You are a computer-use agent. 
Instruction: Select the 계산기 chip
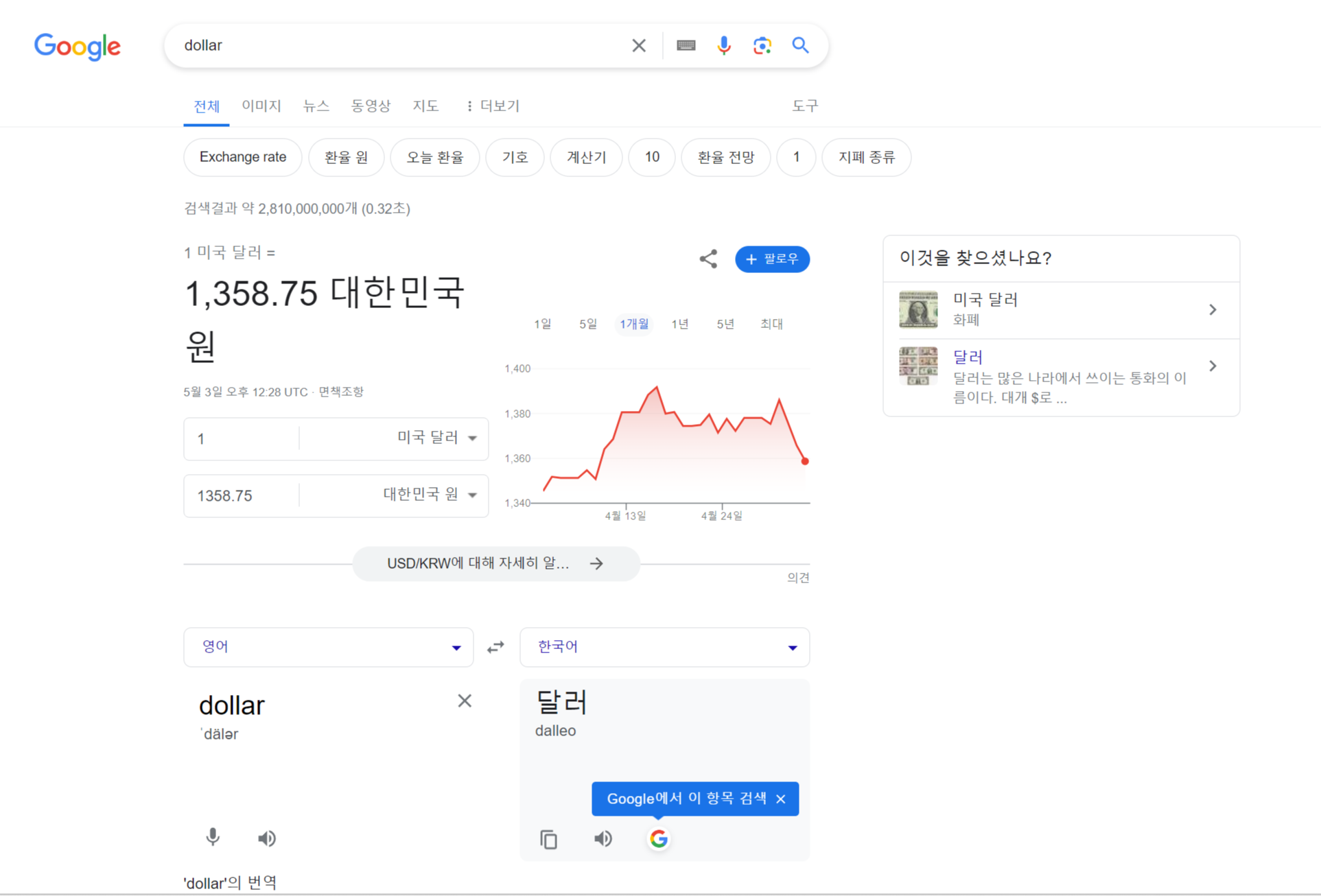point(586,157)
